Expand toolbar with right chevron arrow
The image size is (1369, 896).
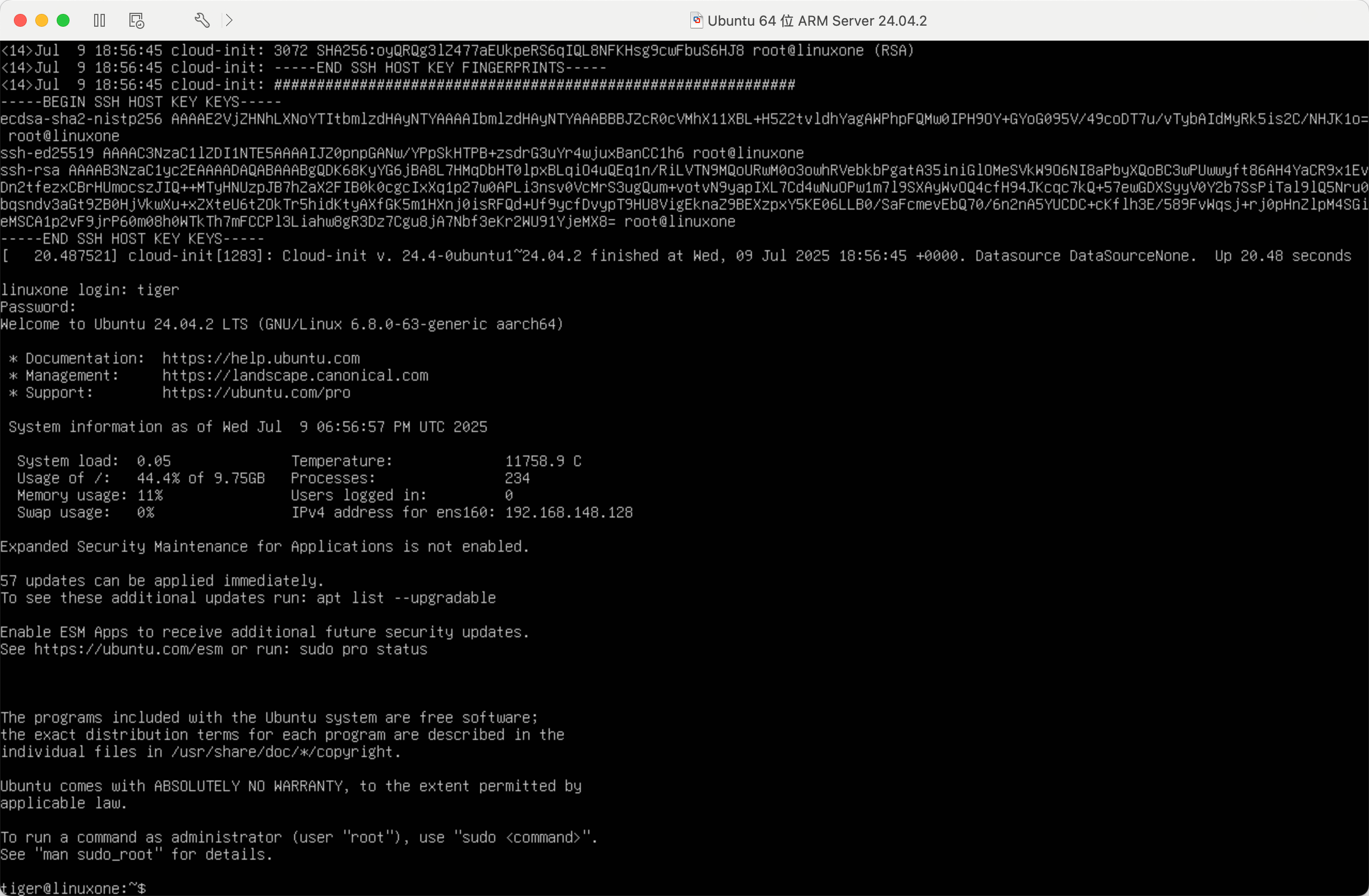point(229,21)
